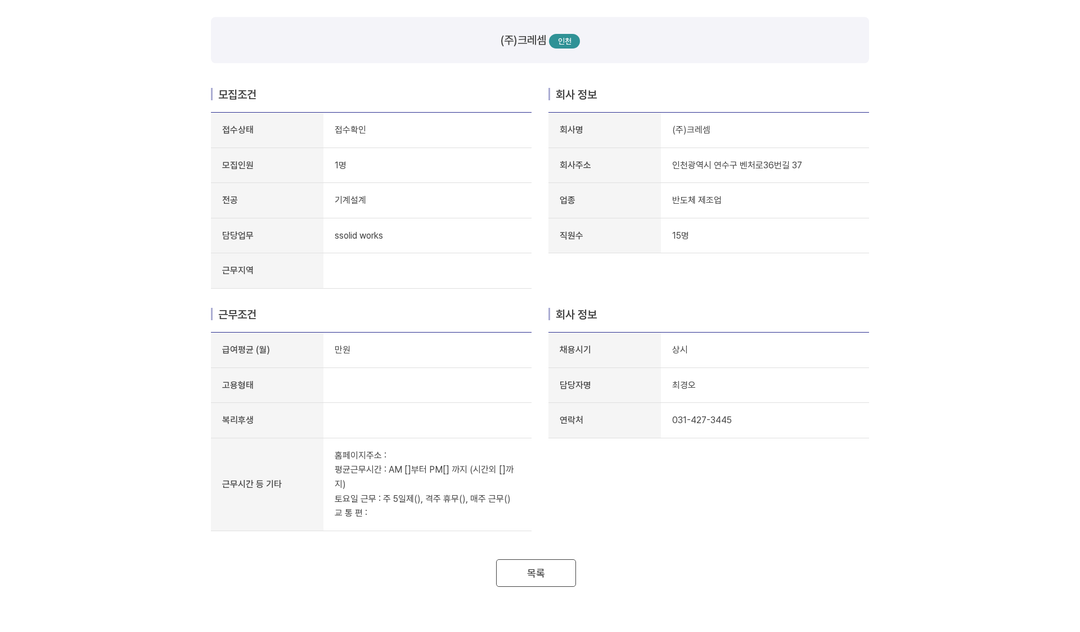1080x632 pixels.
Task: Click the 목록 button
Action: pos(535,573)
